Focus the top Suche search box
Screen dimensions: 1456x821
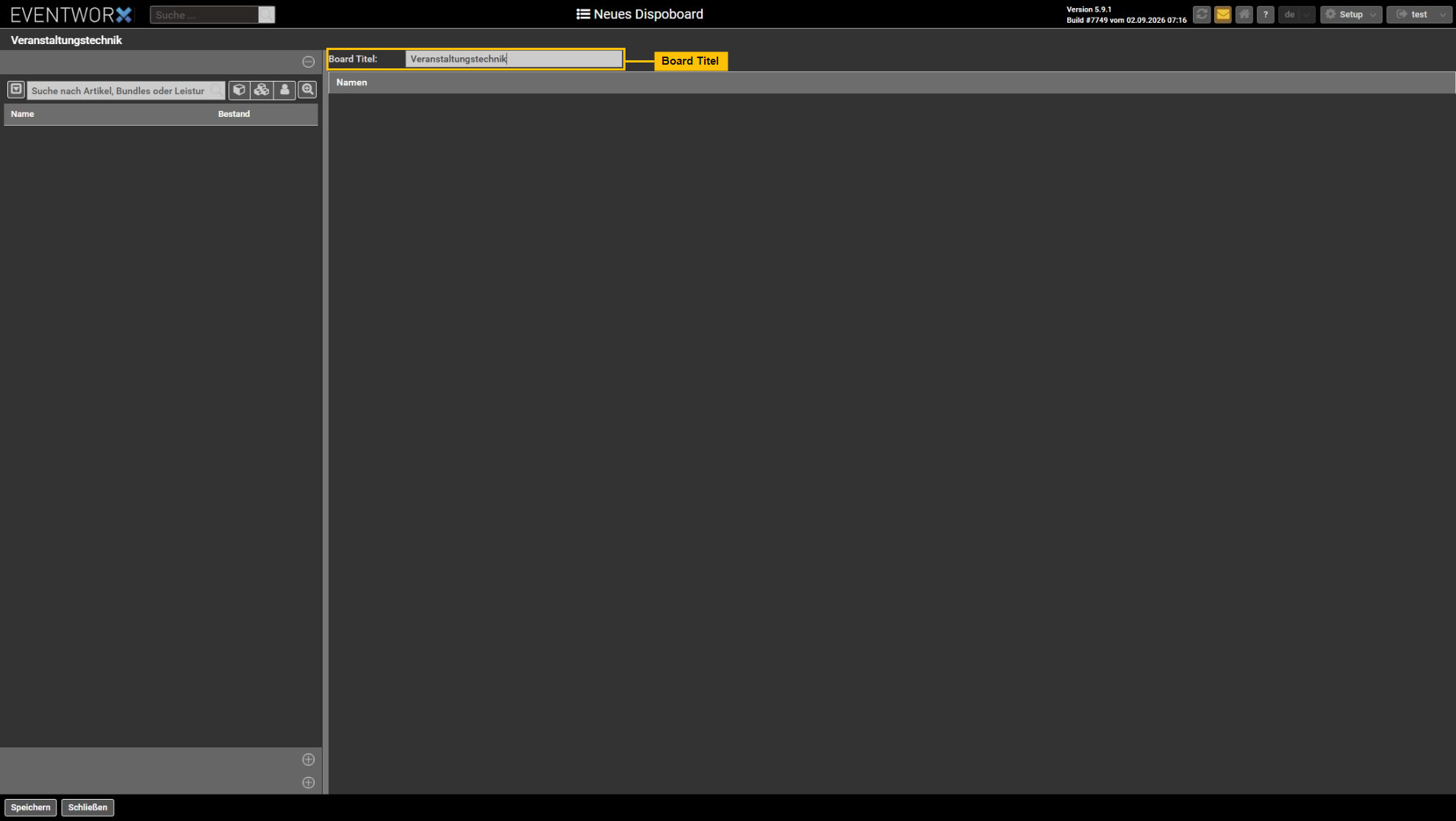tap(204, 15)
